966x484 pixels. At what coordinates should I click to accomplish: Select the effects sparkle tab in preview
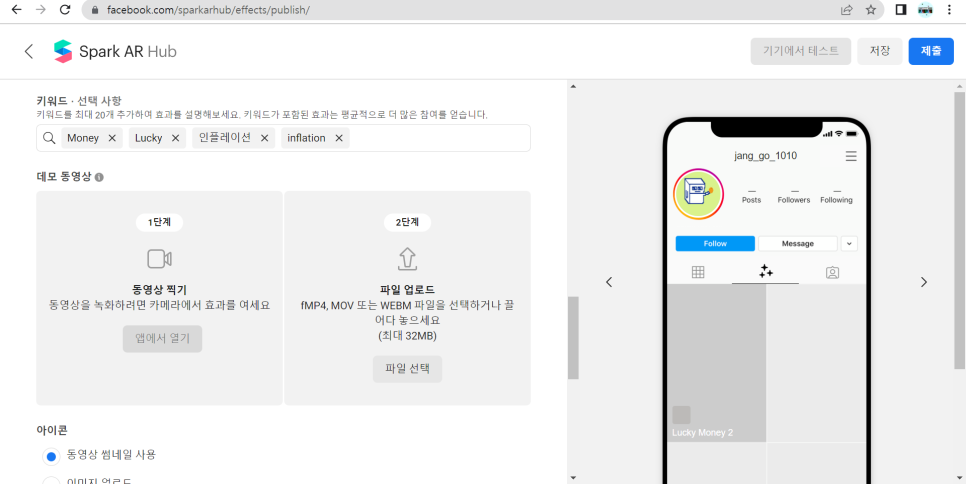click(766, 272)
